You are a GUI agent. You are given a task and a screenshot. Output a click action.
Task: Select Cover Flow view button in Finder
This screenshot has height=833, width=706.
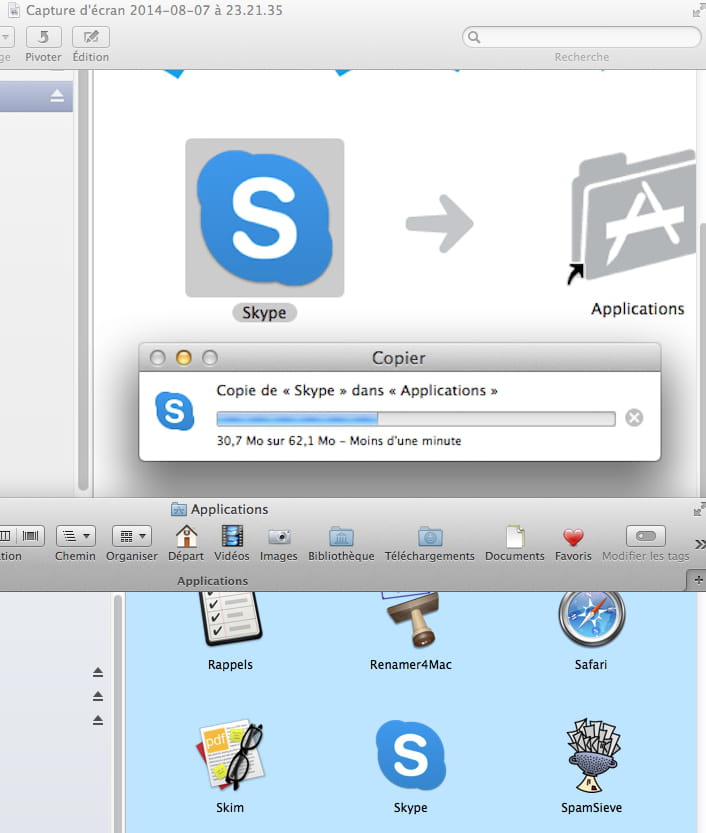(30, 536)
